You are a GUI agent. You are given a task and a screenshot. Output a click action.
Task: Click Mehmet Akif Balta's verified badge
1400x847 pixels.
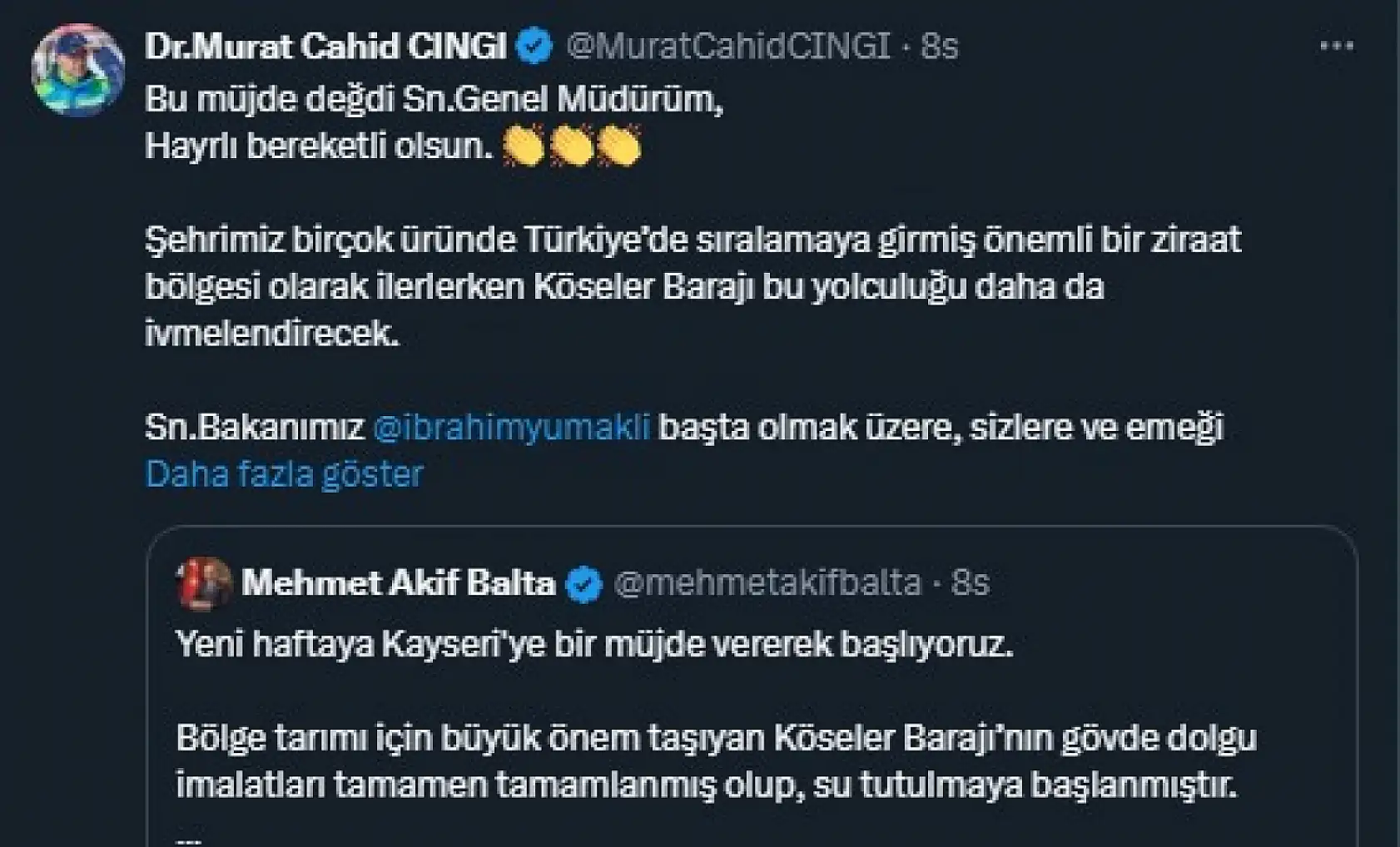pos(585,584)
